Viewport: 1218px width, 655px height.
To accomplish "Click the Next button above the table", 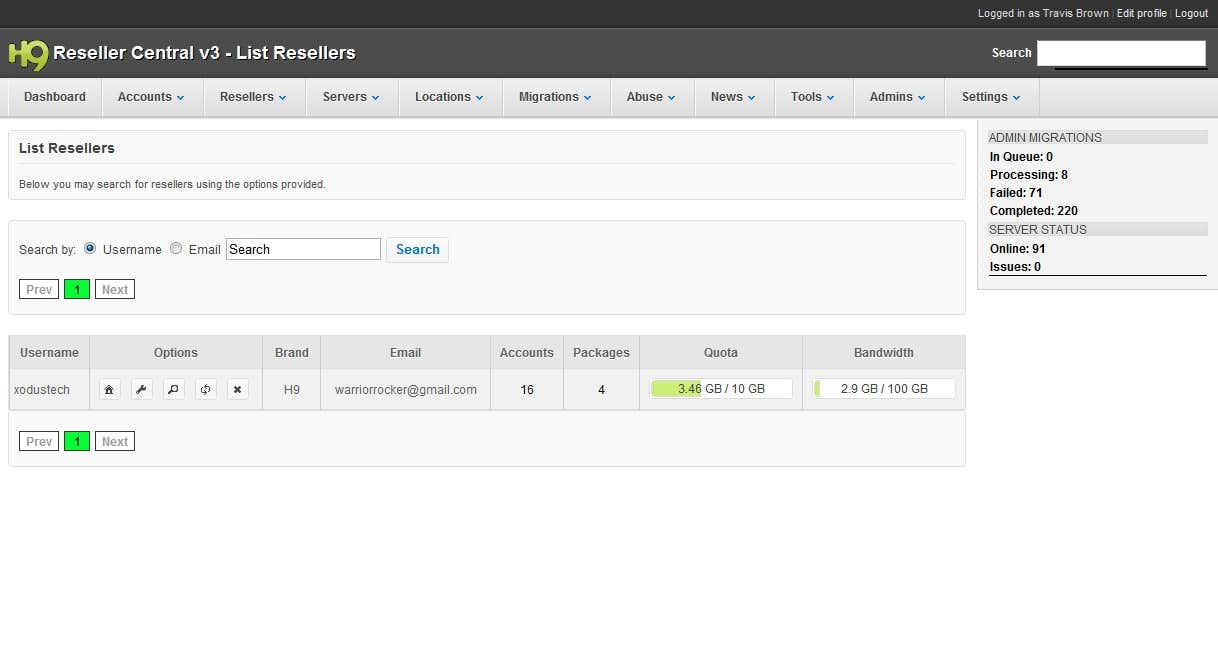I will click(115, 290).
